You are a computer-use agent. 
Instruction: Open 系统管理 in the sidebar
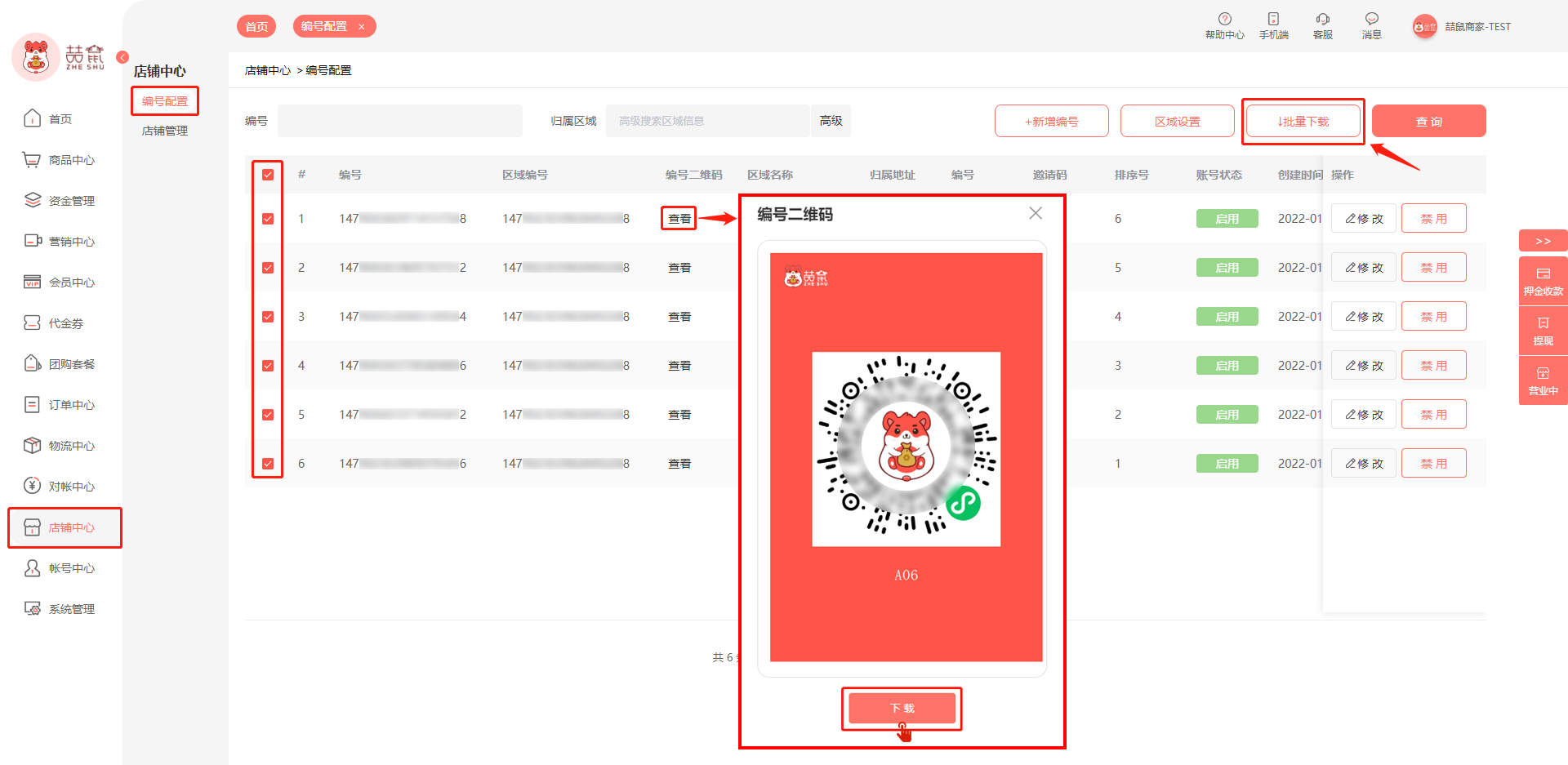click(x=60, y=609)
